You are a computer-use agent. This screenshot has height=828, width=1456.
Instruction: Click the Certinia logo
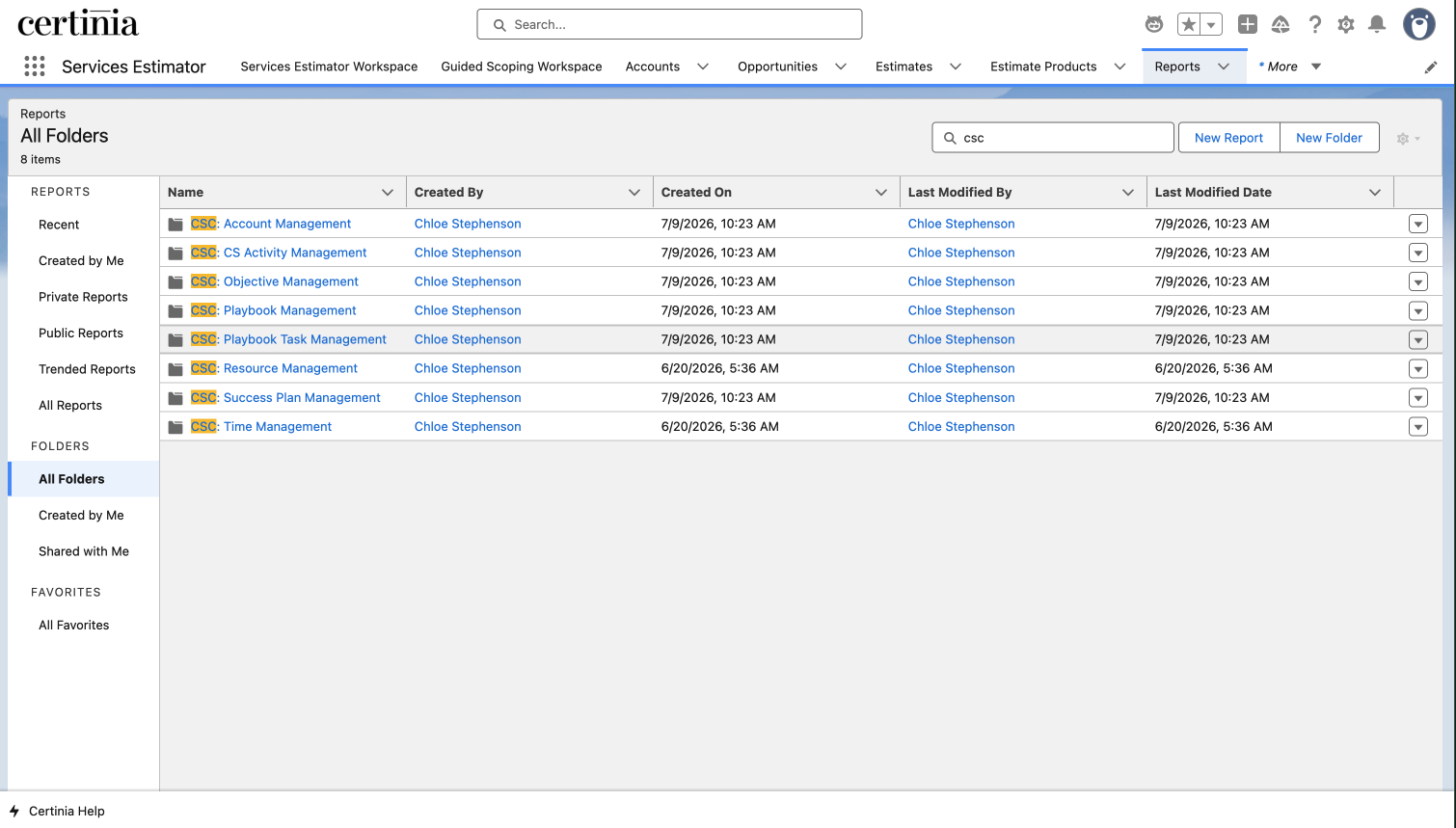(78, 23)
